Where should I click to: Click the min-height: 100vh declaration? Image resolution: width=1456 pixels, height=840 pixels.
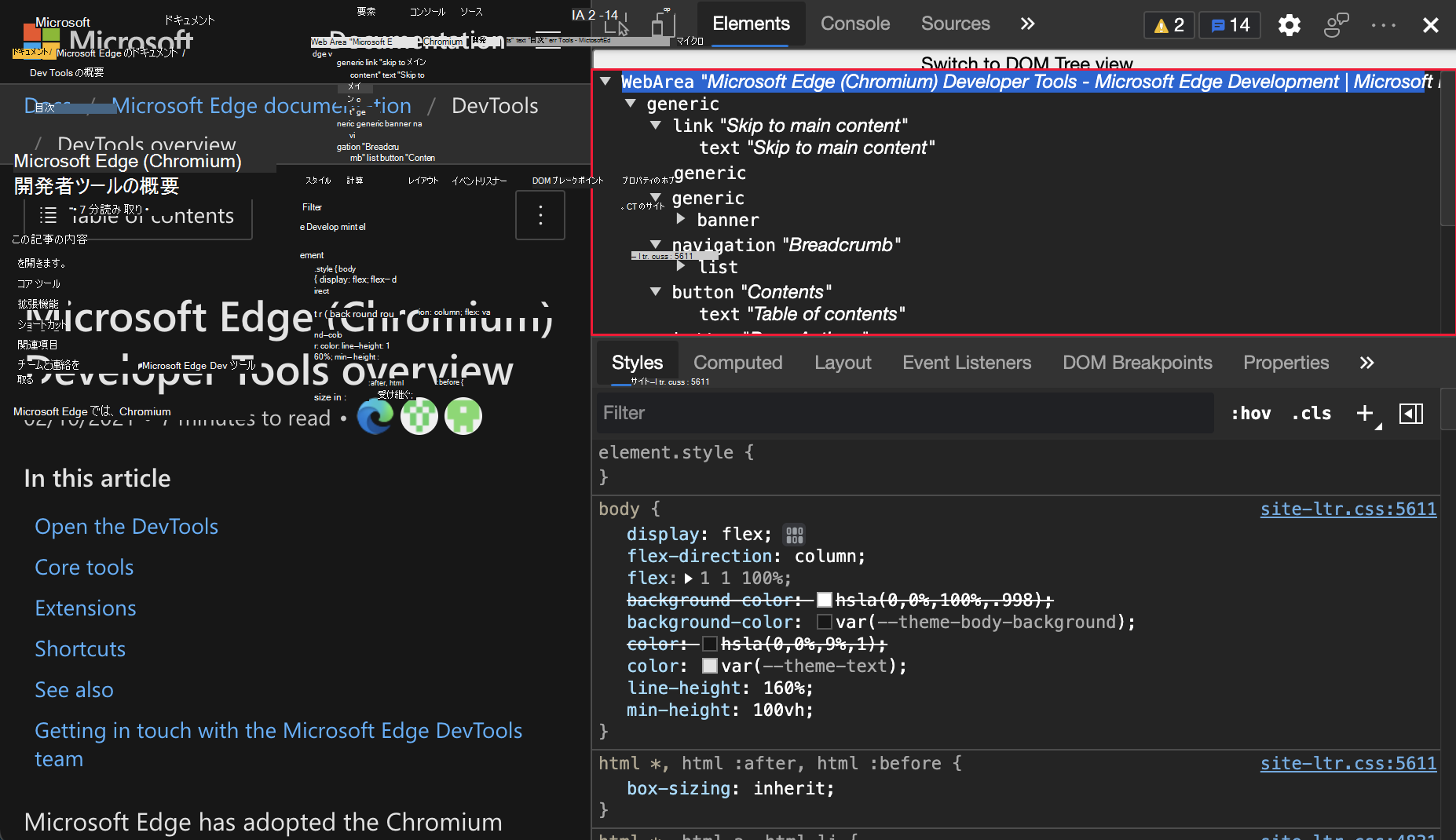tap(719, 710)
